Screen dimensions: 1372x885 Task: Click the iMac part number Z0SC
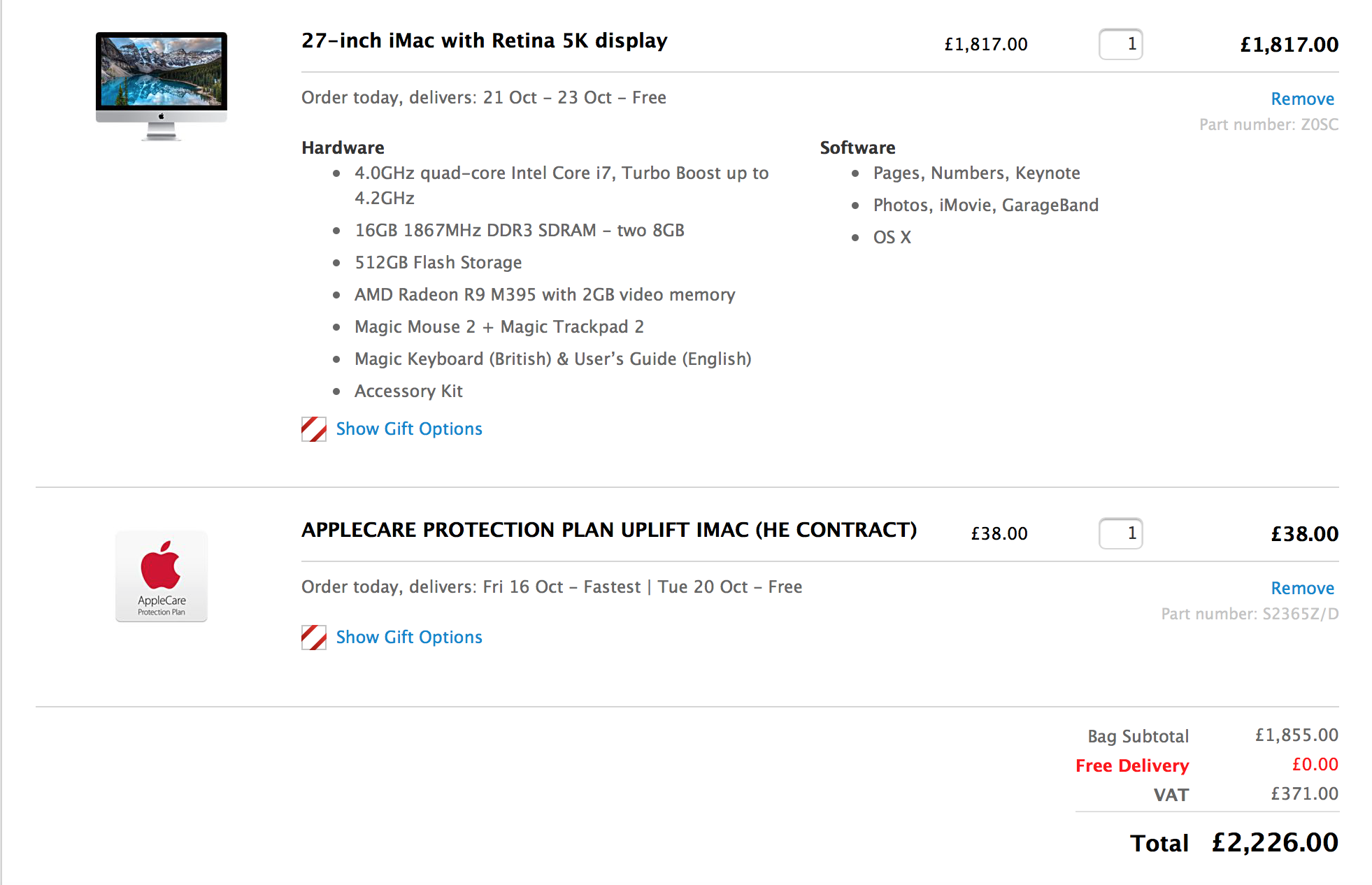tap(1268, 124)
